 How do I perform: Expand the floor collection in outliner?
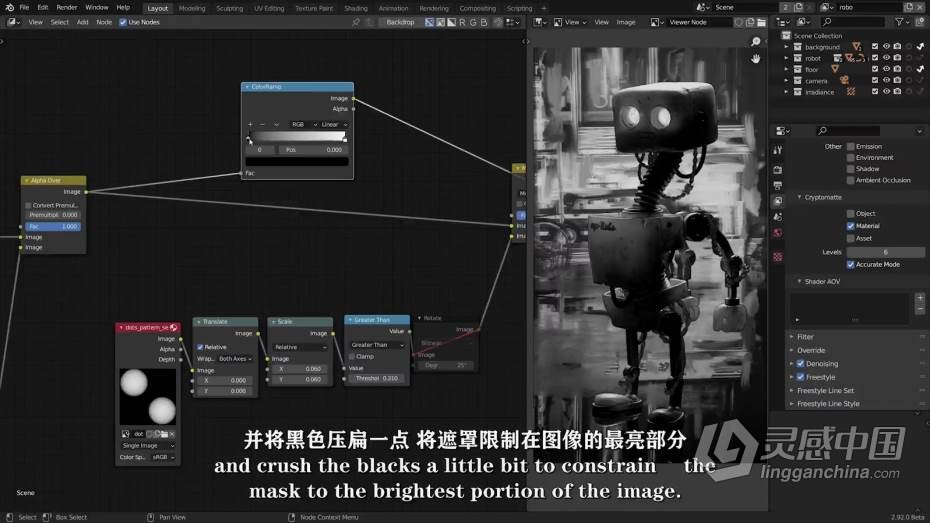pyautogui.click(x=786, y=69)
